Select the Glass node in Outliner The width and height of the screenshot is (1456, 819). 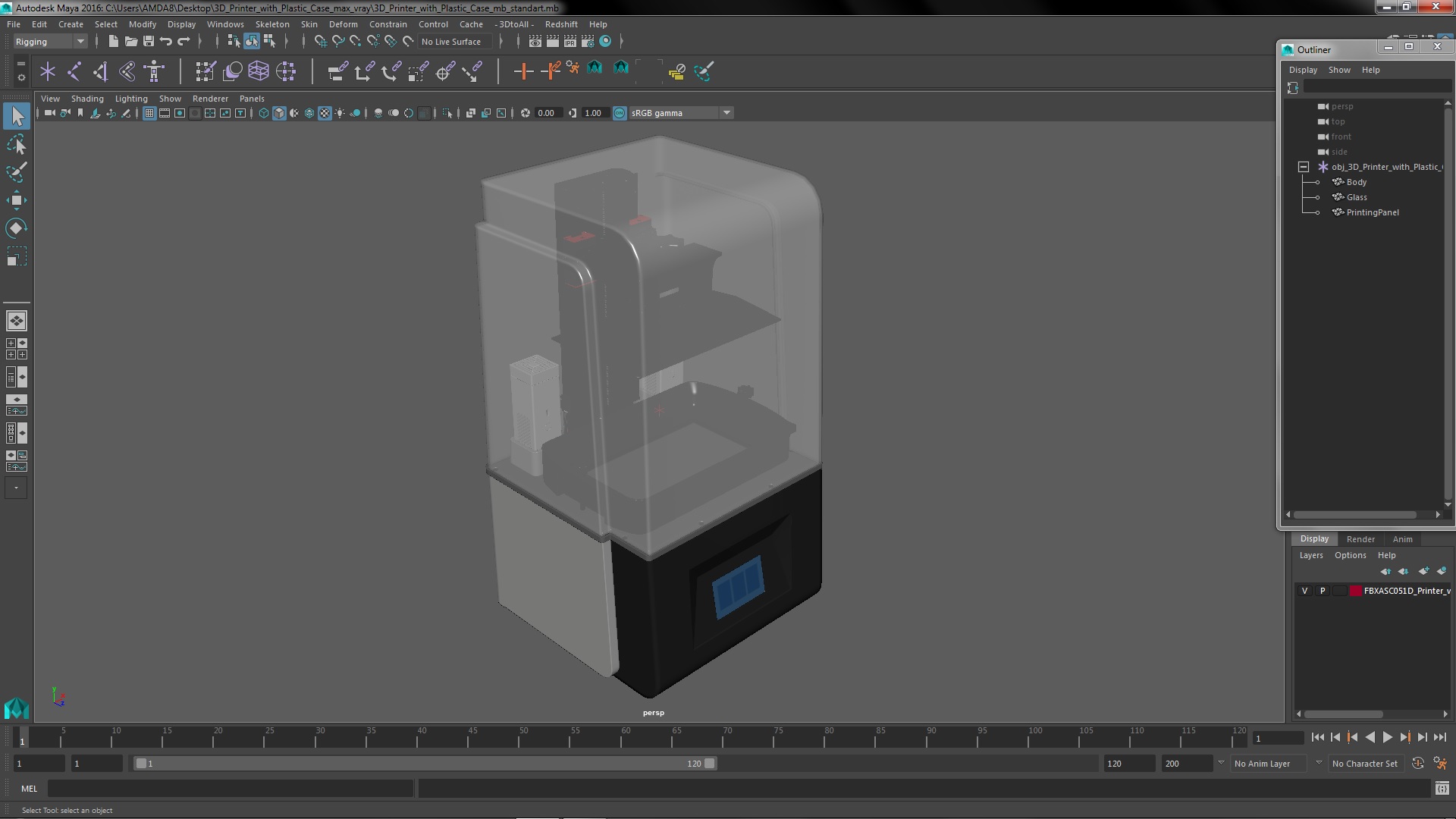[1357, 197]
